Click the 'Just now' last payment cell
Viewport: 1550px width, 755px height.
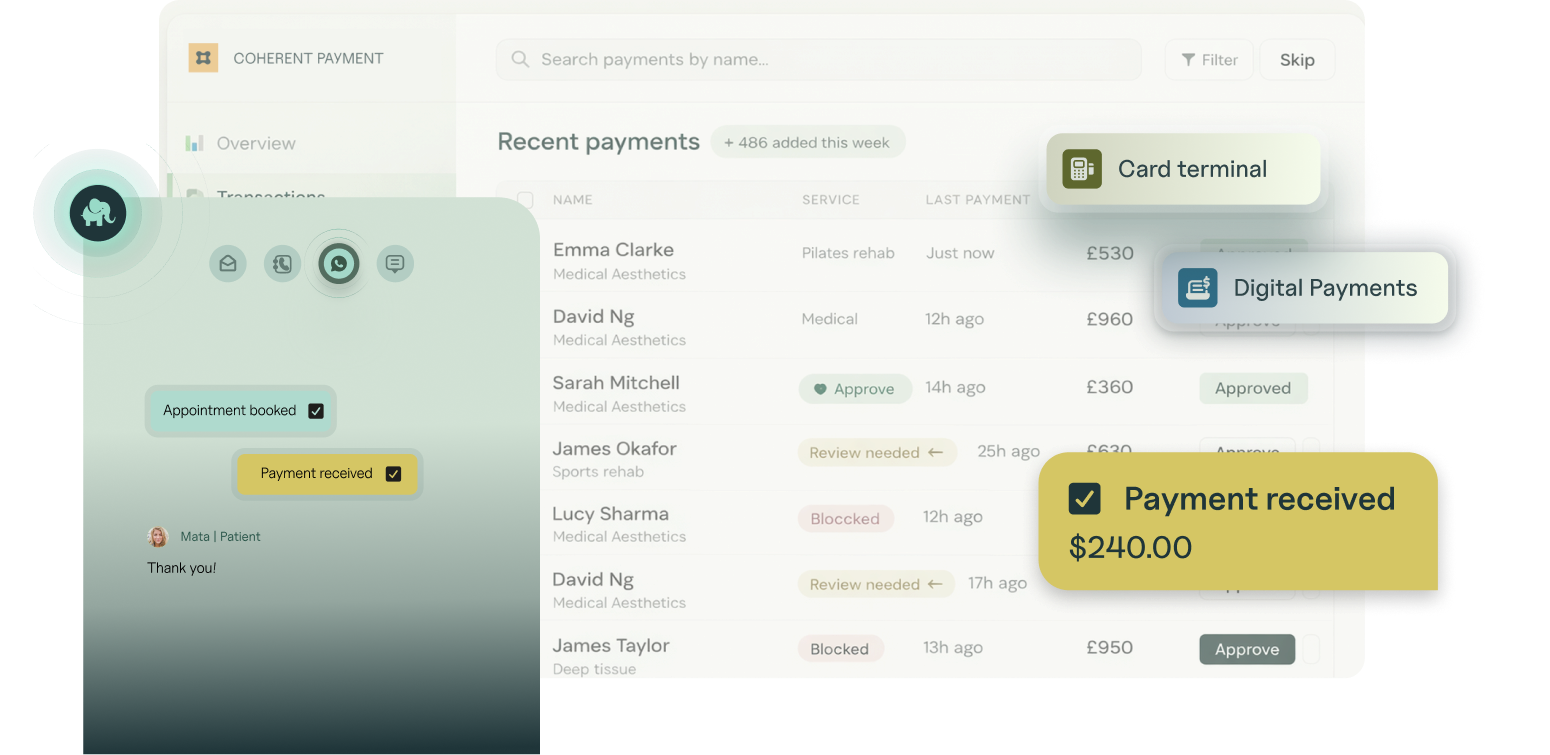960,253
